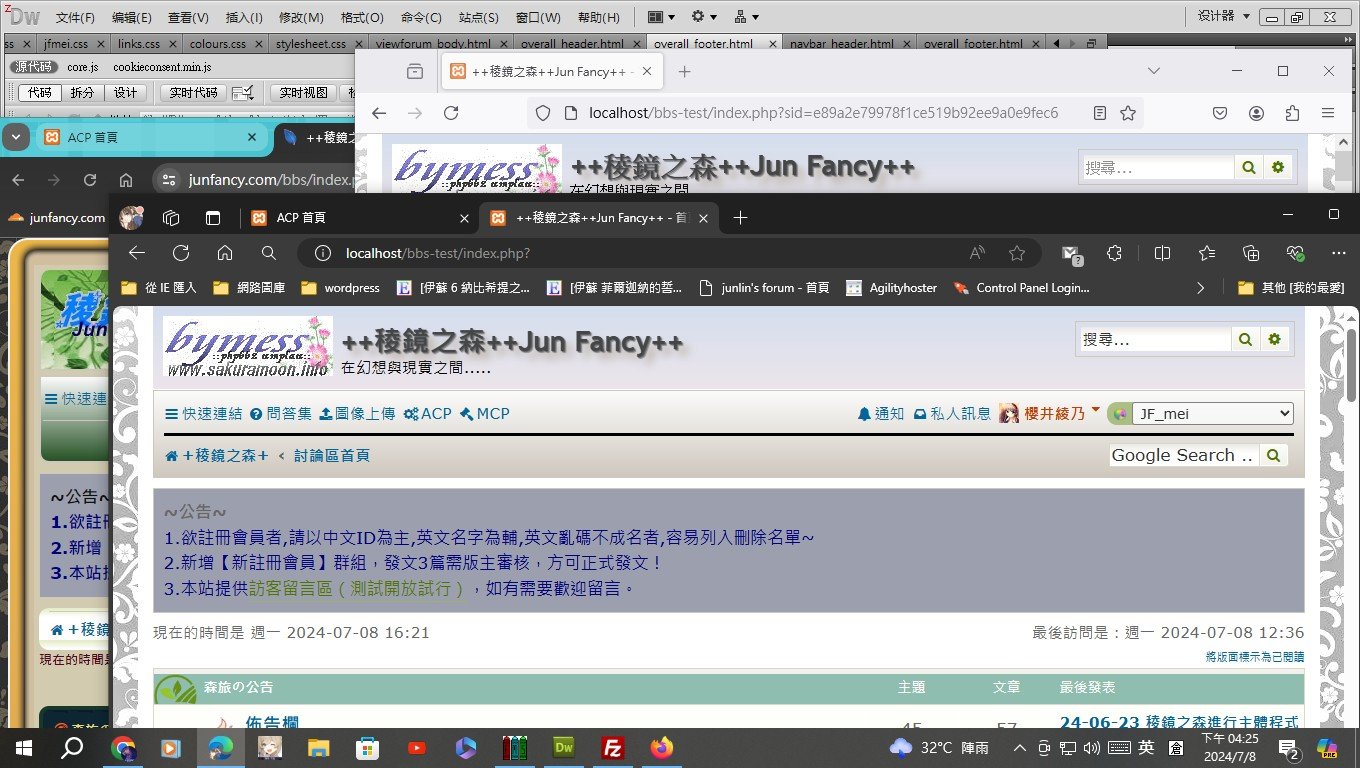
Task: Click the Firefox reader view icon
Action: click(1099, 113)
